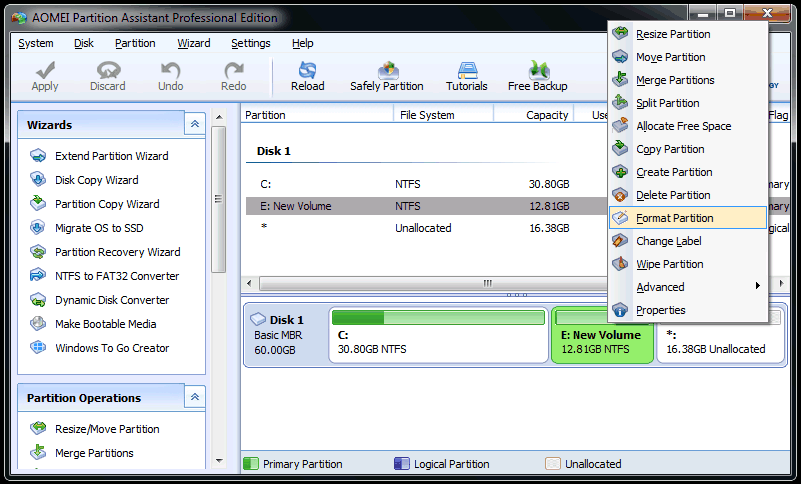The image size is (801, 484).
Task: Open the Help menu
Action: pyautogui.click(x=302, y=43)
